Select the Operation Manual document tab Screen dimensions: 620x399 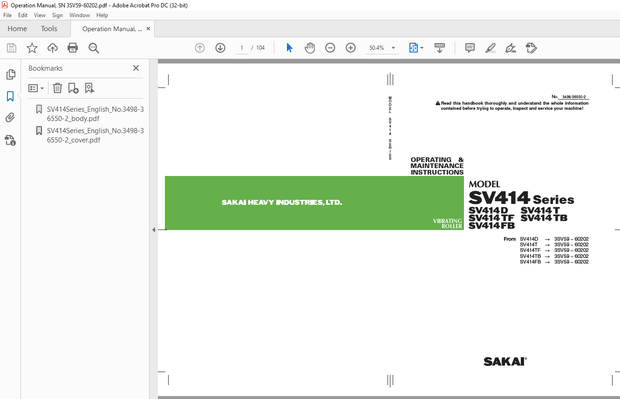tap(112, 29)
